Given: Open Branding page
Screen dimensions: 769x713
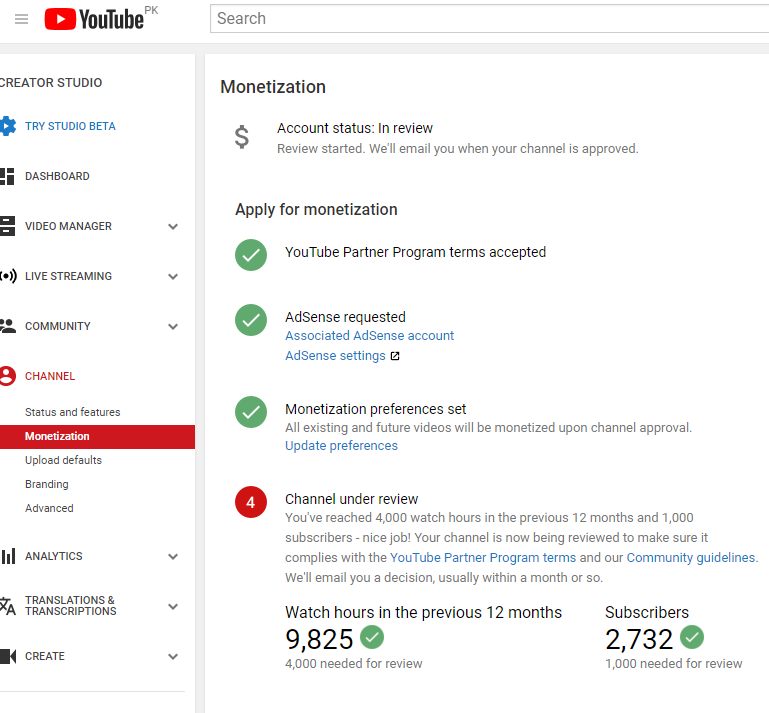Looking at the screenshot, I should point(47,484).
